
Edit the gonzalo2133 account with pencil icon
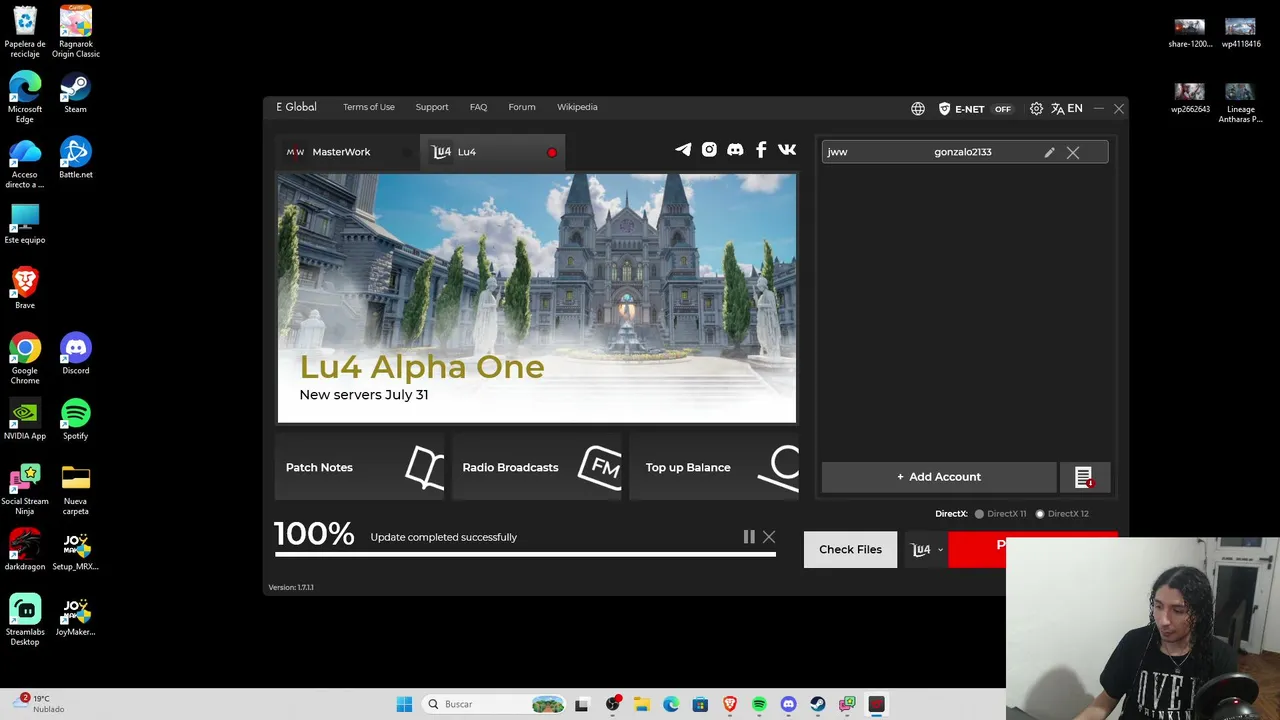[1049, 152]
